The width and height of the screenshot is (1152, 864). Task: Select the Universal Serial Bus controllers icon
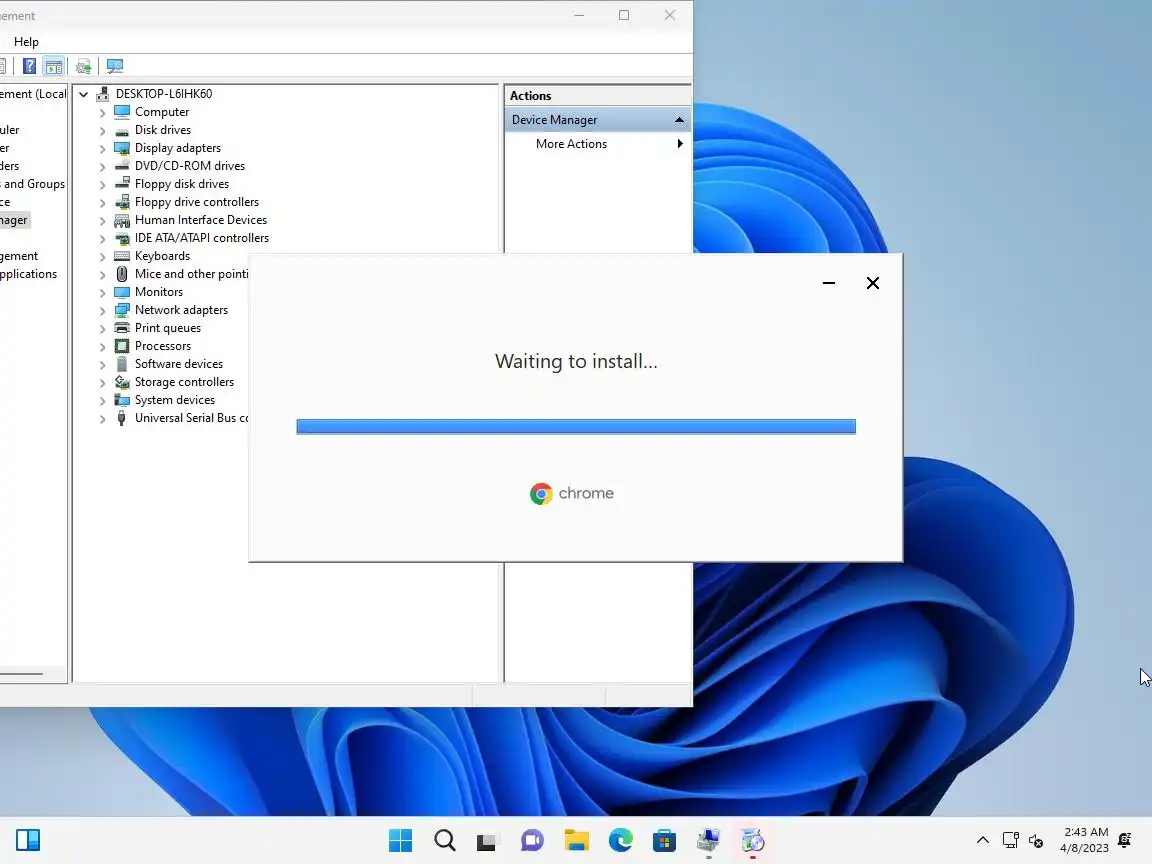(x=122, y=418)
